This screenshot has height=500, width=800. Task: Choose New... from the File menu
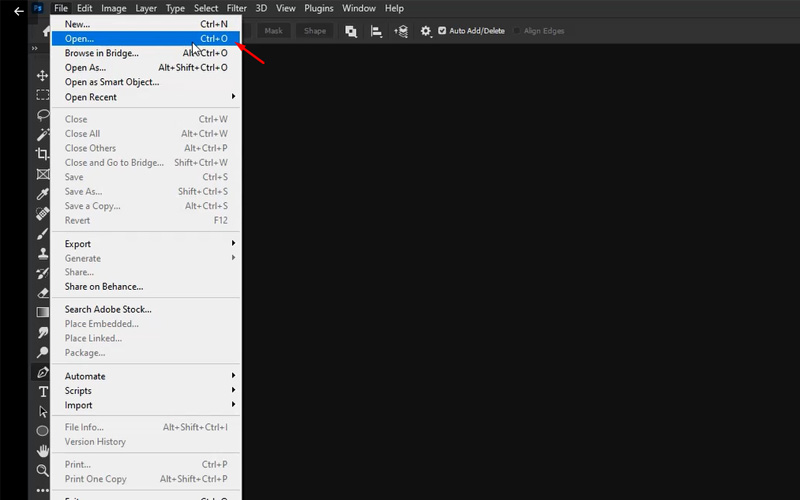point(145,24)
